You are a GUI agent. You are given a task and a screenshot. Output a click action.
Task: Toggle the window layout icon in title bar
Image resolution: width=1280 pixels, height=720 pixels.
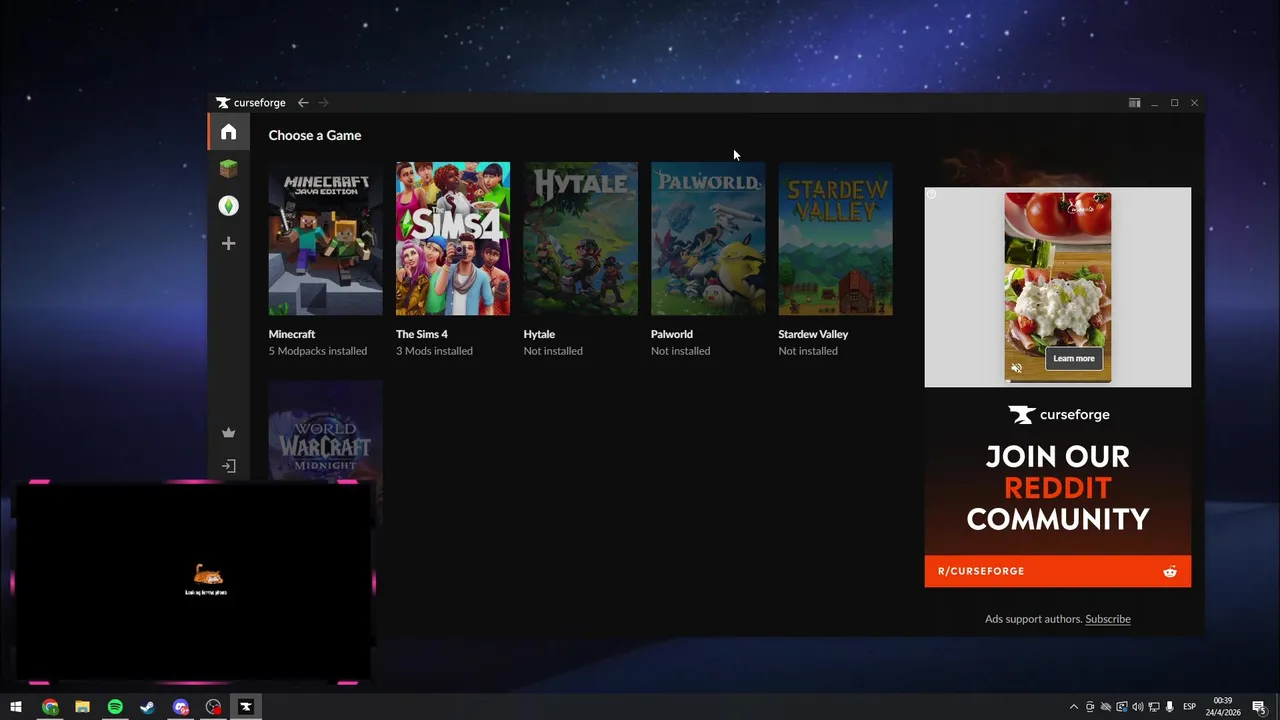[x=1134, y=103]
